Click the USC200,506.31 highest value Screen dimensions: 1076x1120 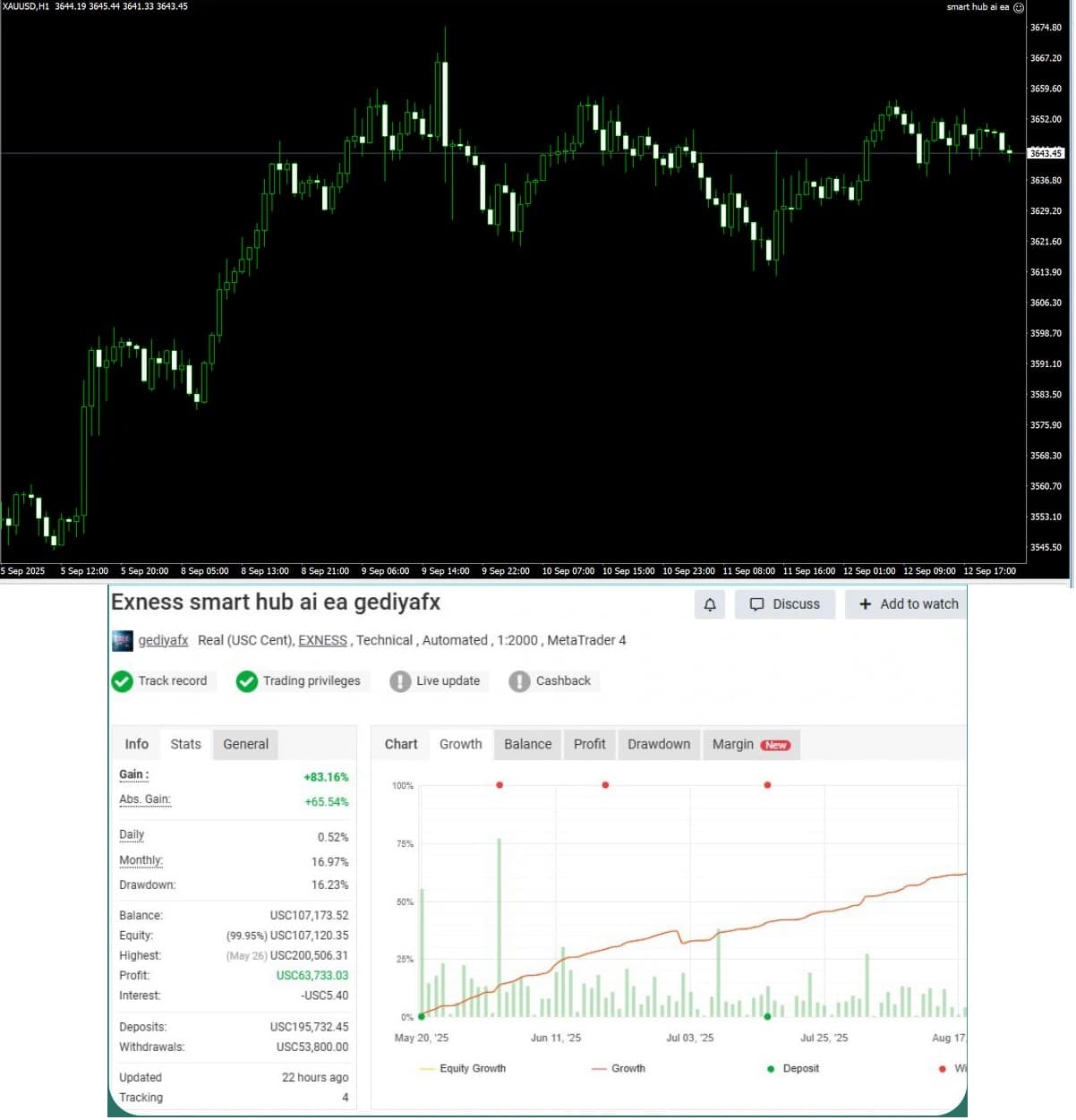click(310, 956)
